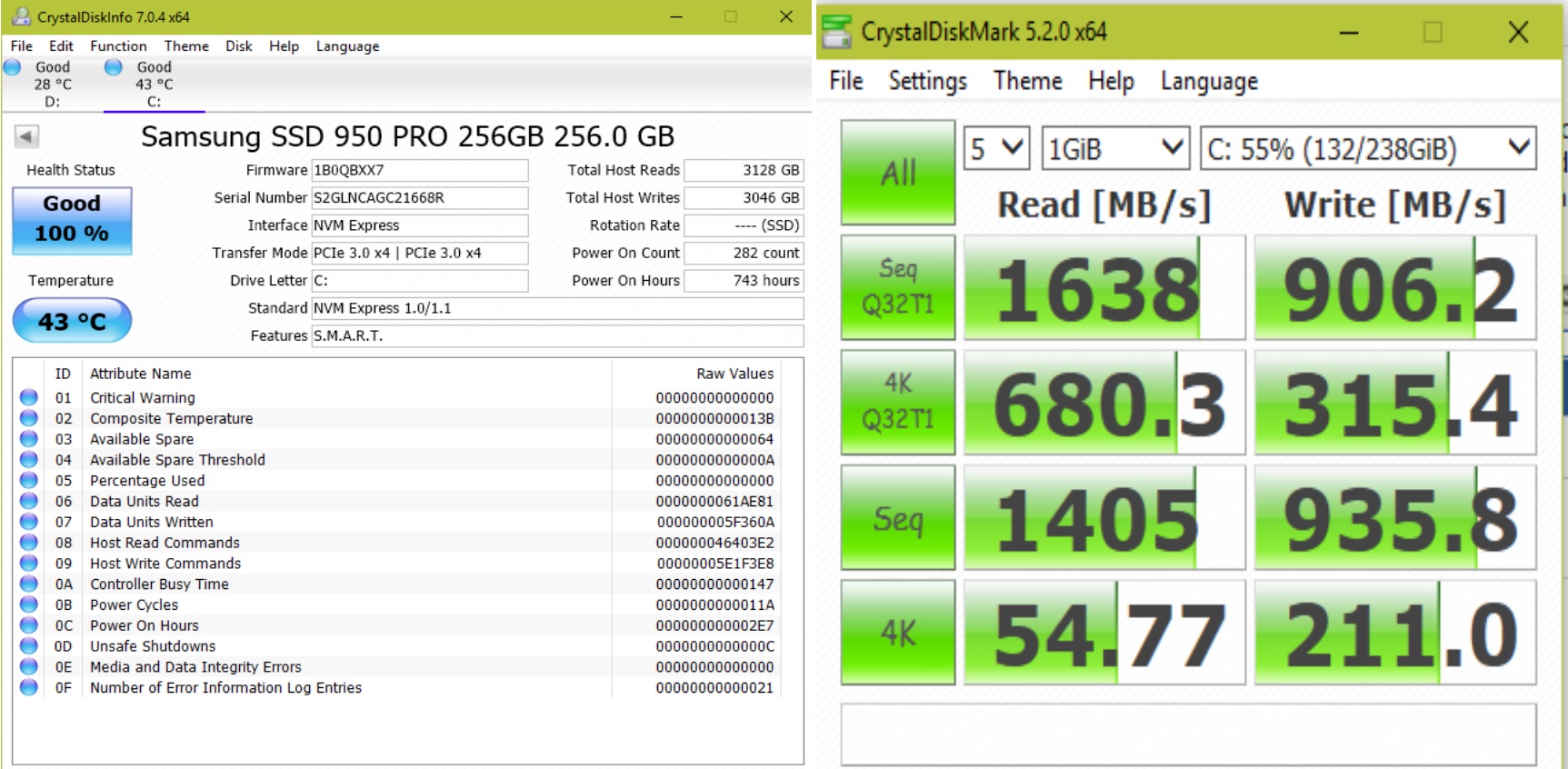Click the status orb for Error Information Log Entries
This screenshot has height=769, width=1568.
[29, 687]
